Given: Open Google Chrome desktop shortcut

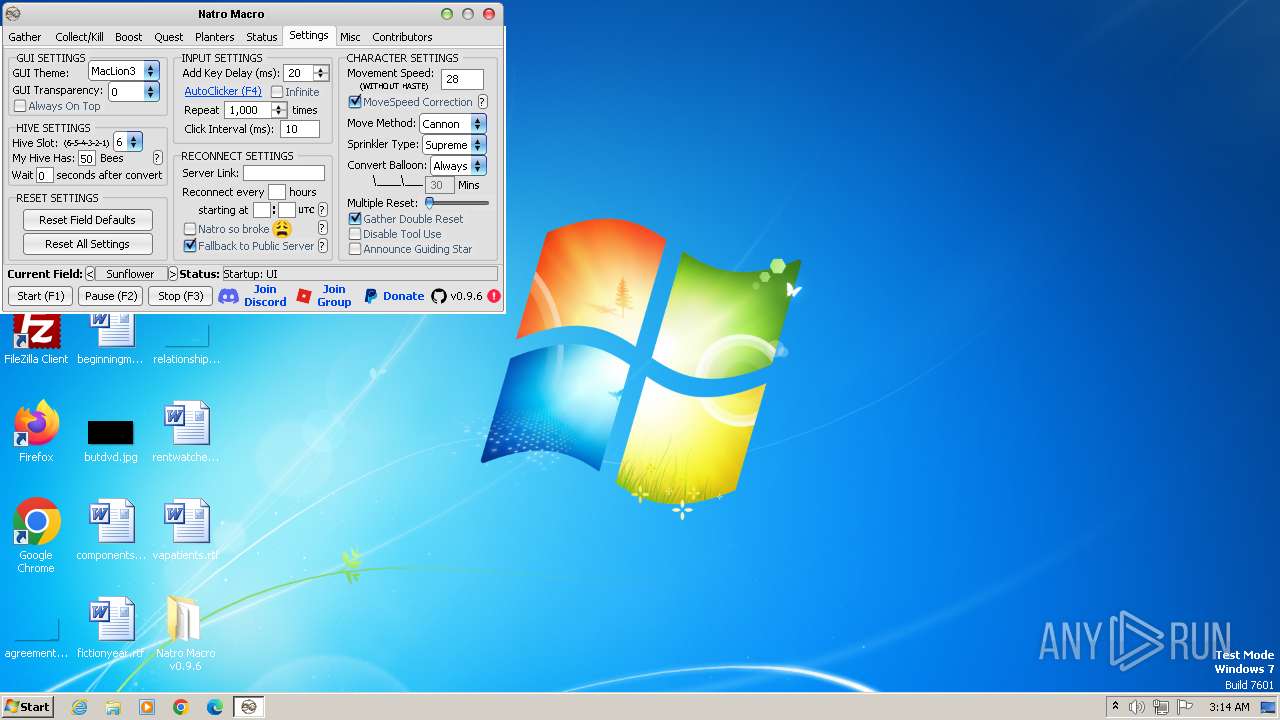Looking at the screenshot, I should point(36,535).
